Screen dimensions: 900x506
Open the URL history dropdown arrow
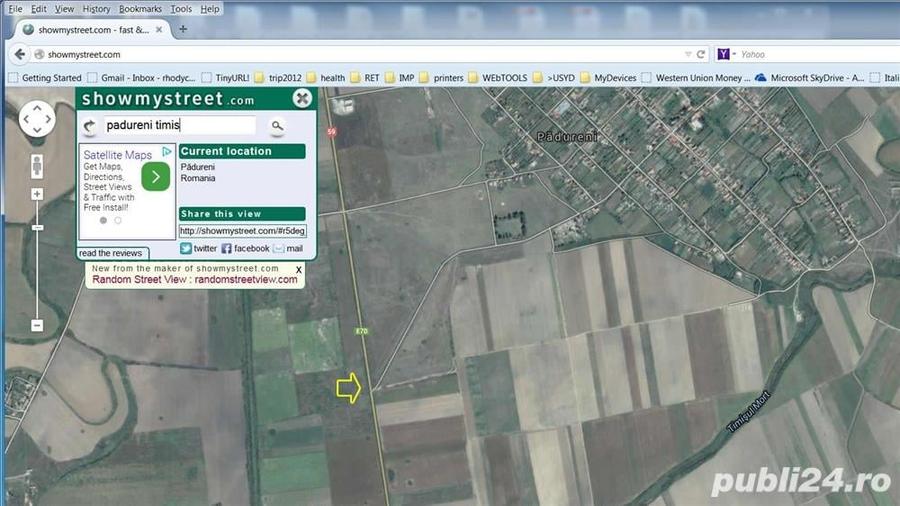[x=688, y=54]
